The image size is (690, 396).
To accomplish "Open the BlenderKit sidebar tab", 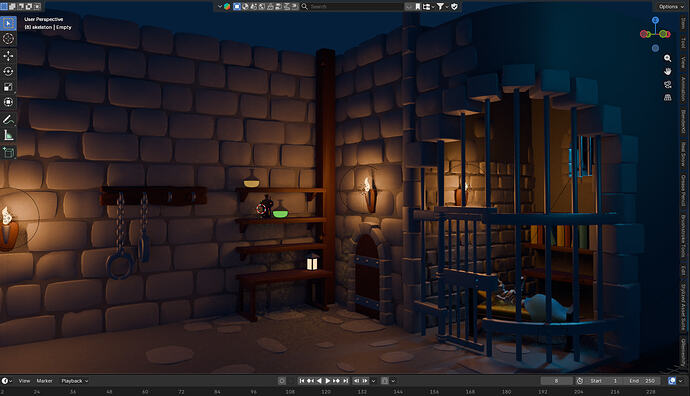I will click(683, 121).
